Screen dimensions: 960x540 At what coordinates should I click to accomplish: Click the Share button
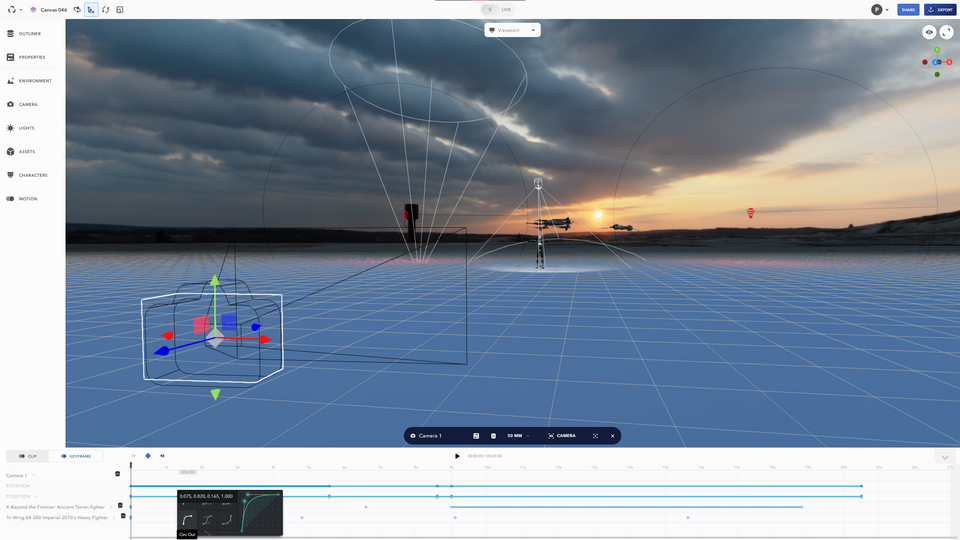click(908, 10)
